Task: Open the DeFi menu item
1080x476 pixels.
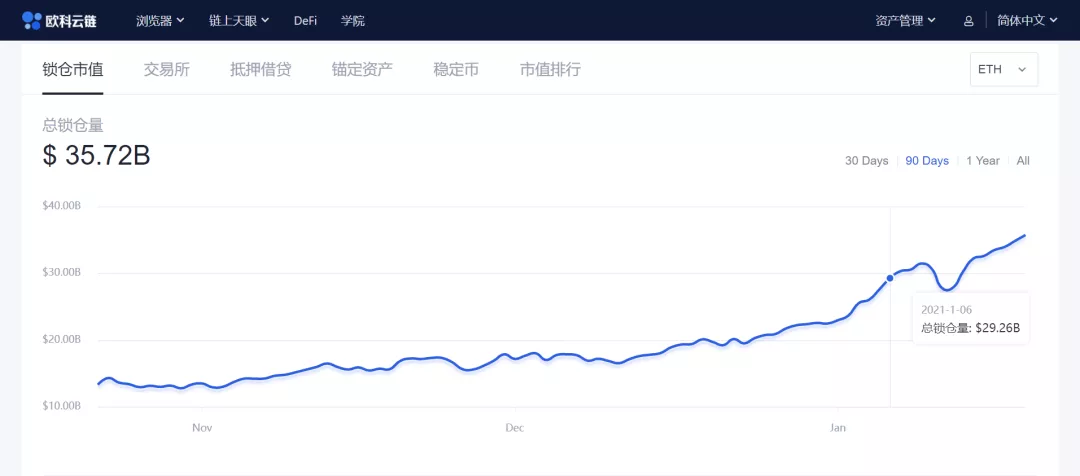Action: coord(306,20)
